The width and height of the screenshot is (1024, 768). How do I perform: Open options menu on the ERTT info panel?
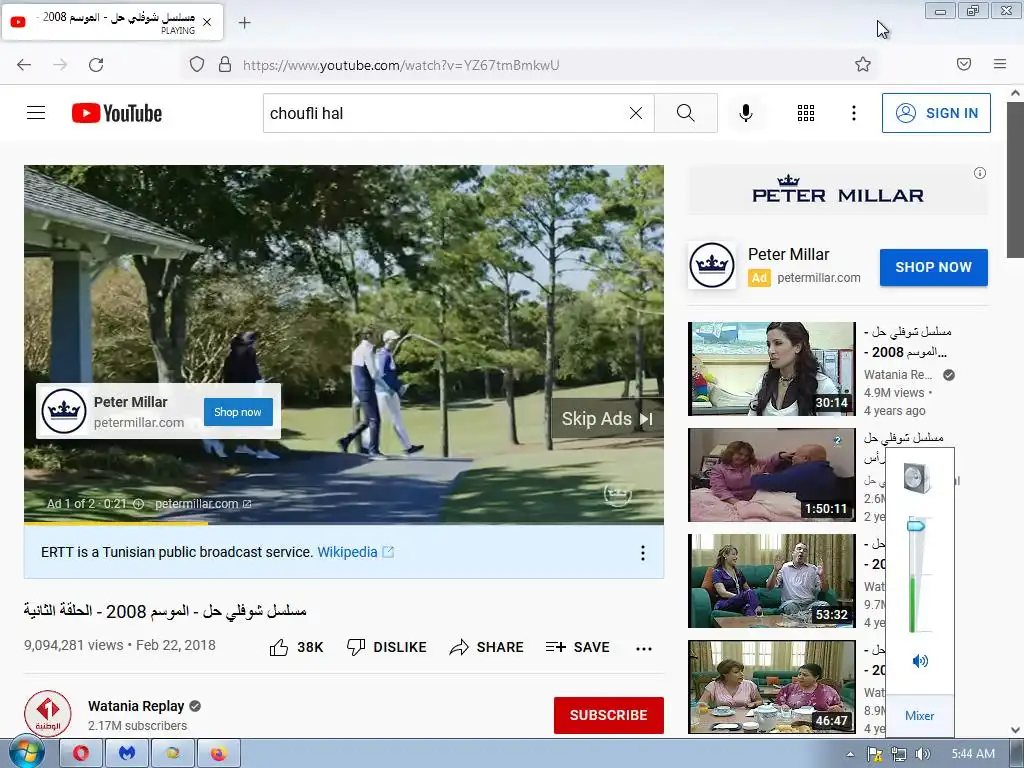[643, 553]
